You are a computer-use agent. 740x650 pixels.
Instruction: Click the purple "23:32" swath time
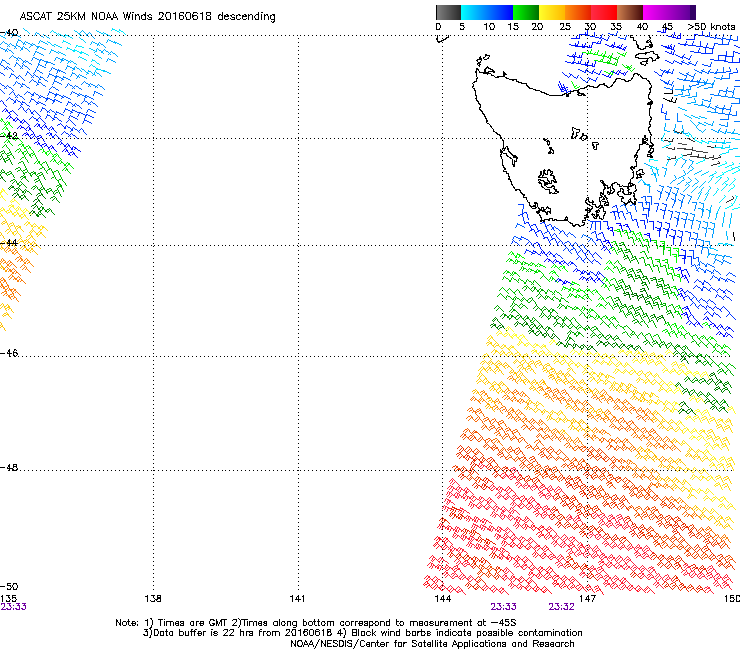pyautogui.click(x=562, y=607)
